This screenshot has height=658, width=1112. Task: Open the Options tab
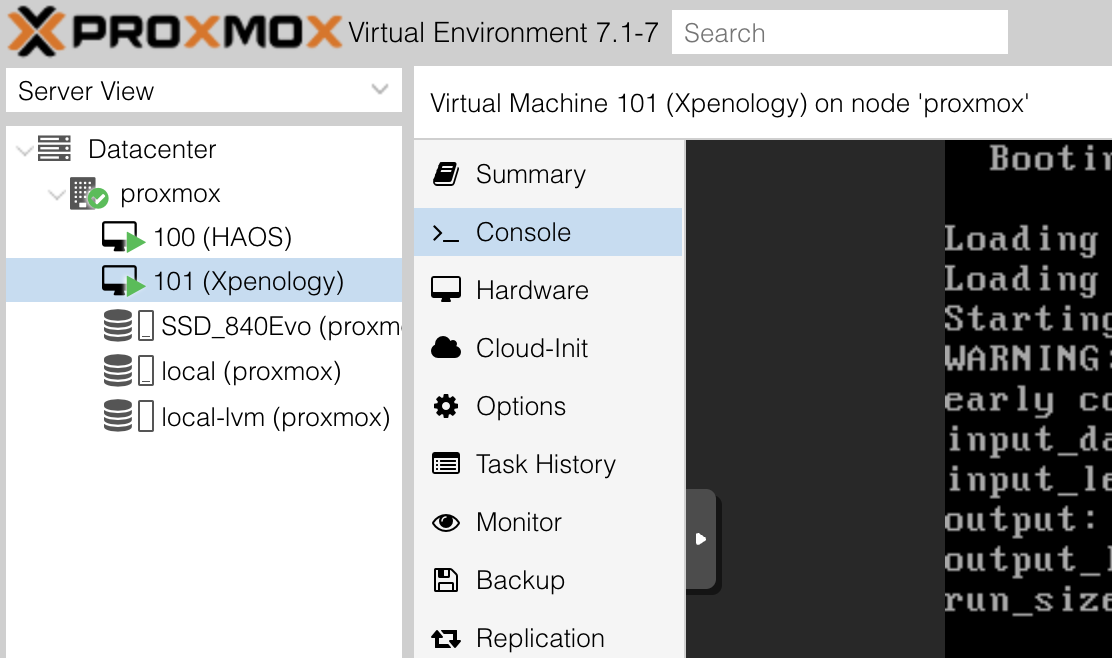(547, 406)
